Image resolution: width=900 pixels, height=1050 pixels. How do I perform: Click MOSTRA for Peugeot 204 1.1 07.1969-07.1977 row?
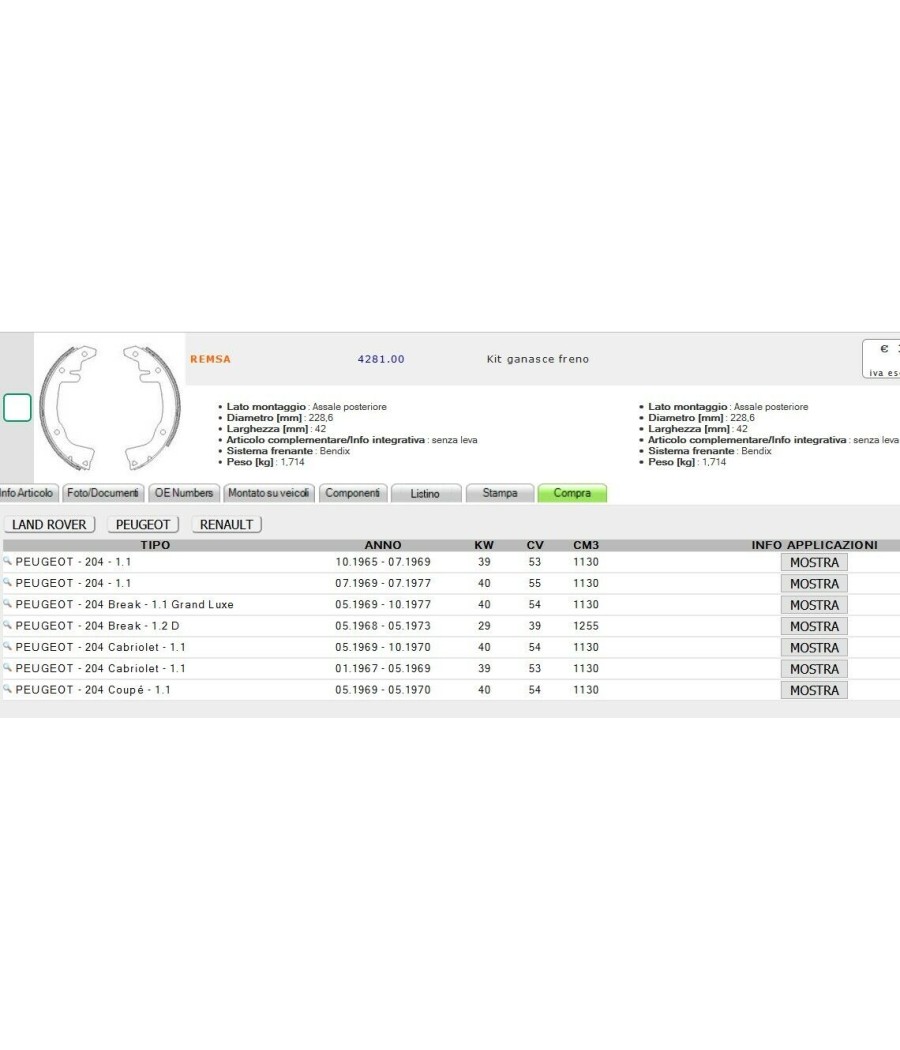click(x=814, y=584)
